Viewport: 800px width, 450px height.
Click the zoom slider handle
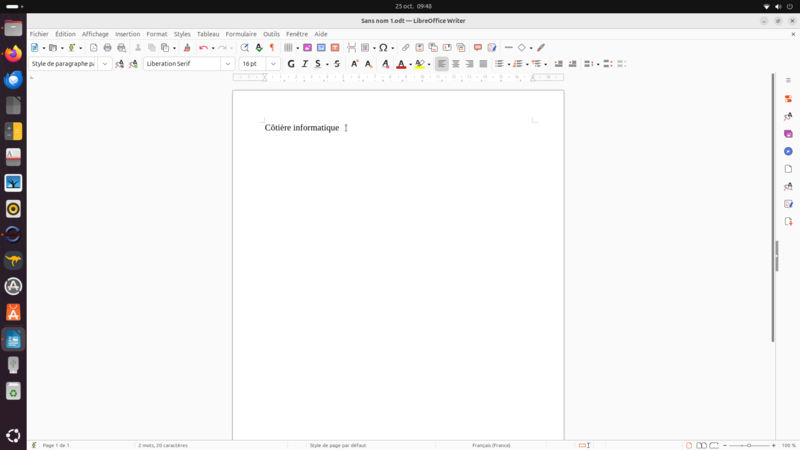coord(749,445)
